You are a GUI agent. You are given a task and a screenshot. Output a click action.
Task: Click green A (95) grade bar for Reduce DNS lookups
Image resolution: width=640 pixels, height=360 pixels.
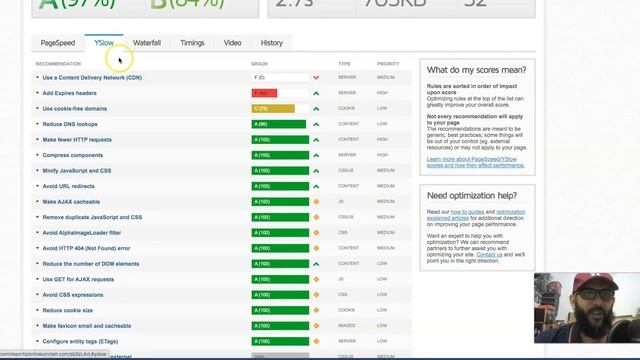[278, 124]
